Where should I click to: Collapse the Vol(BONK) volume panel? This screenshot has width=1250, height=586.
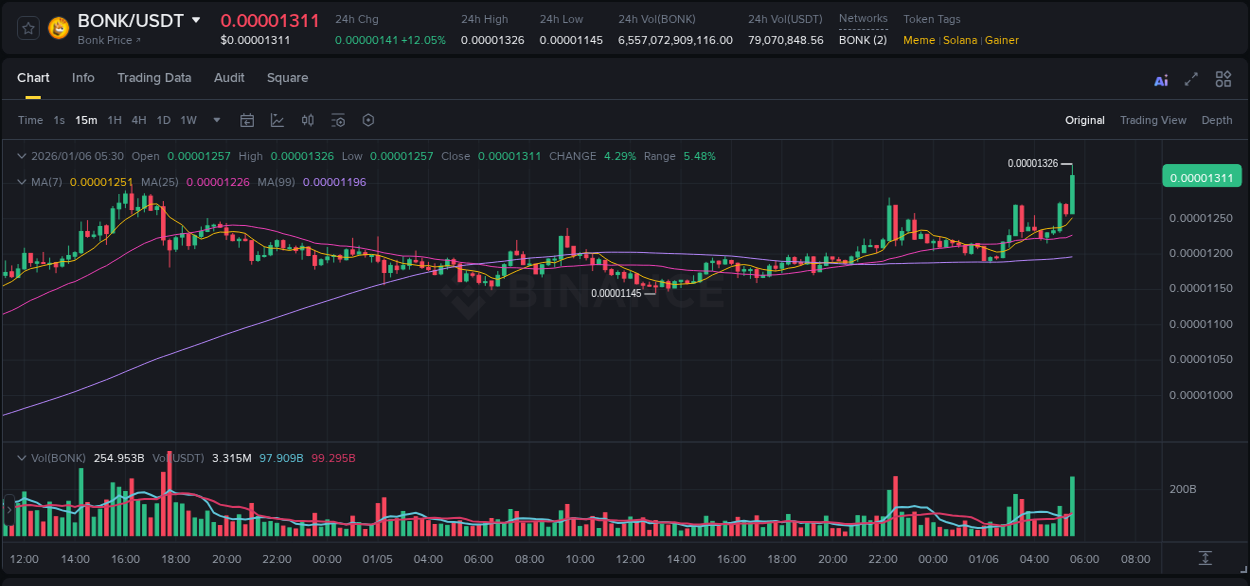[22, 457]
